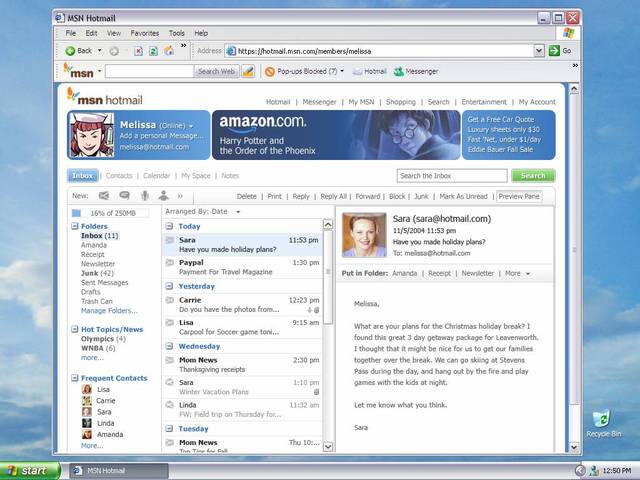640x480 pixels.
Task: Collapse the Hot Topics/News section
Action: [75, 329]
